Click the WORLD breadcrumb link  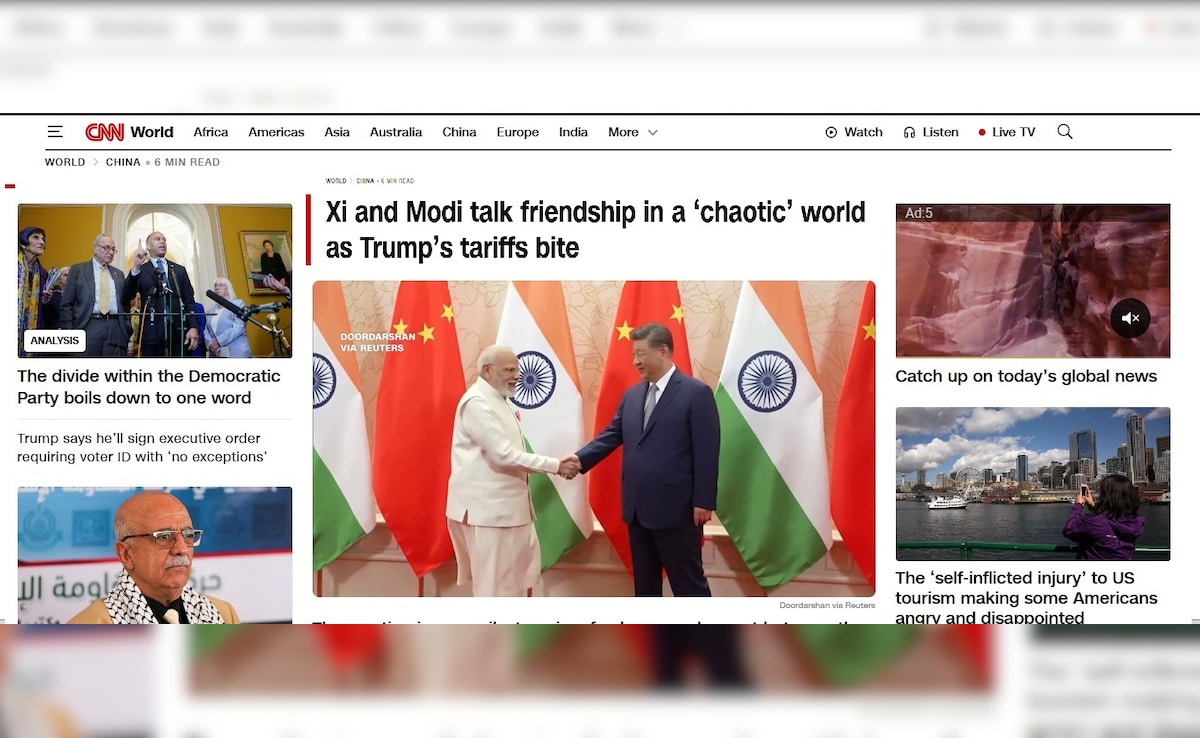click(65, 162)
